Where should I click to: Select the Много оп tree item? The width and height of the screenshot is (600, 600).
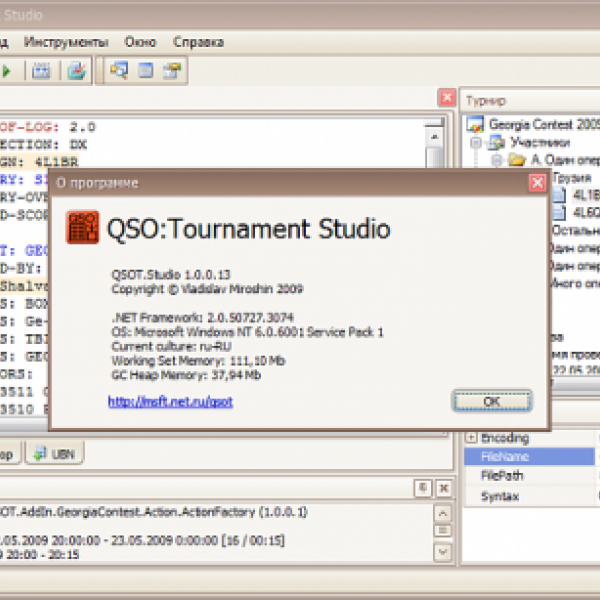(x=575, y=283)
